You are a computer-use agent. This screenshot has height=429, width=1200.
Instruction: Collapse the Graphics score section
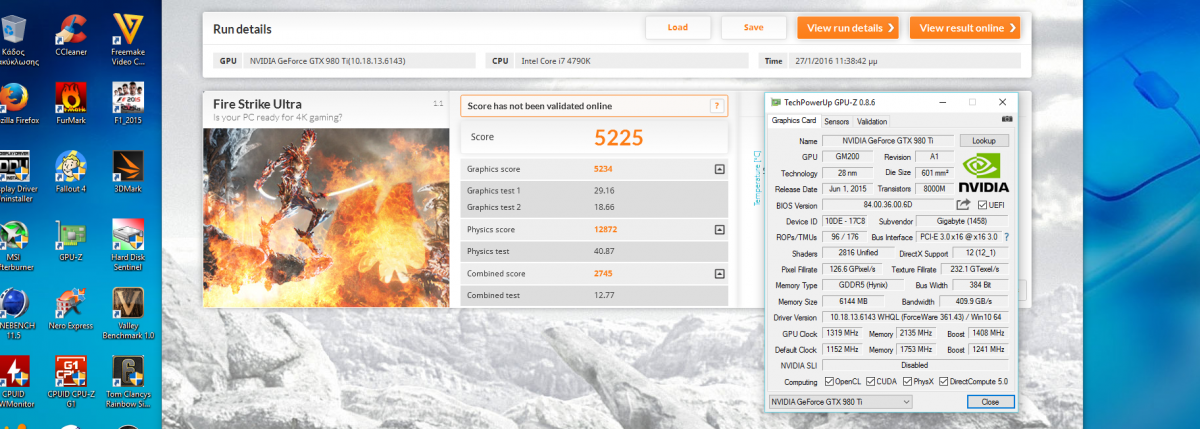click(719, 169)
